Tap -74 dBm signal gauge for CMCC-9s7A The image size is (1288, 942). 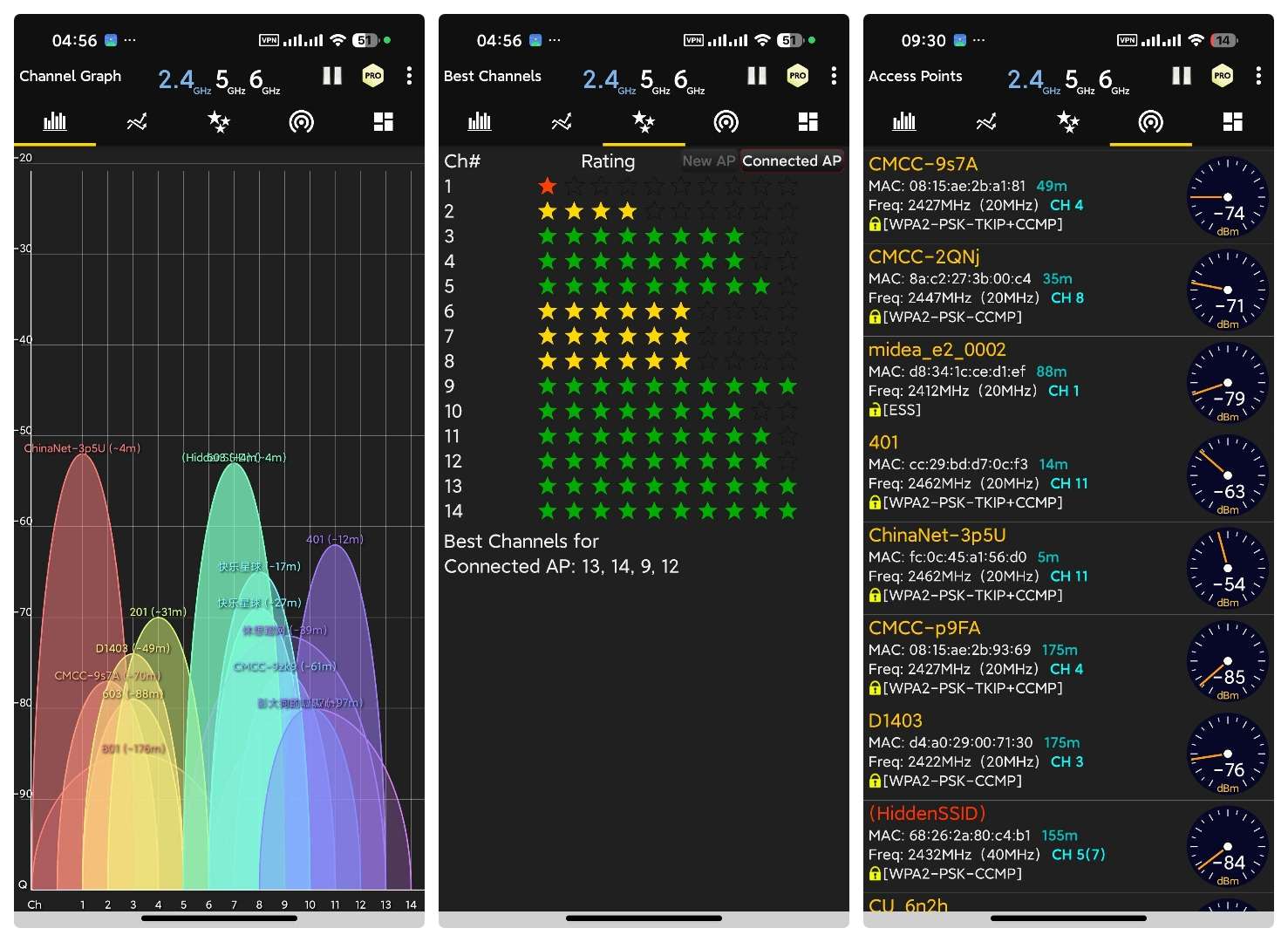(x=1228, y=196)
